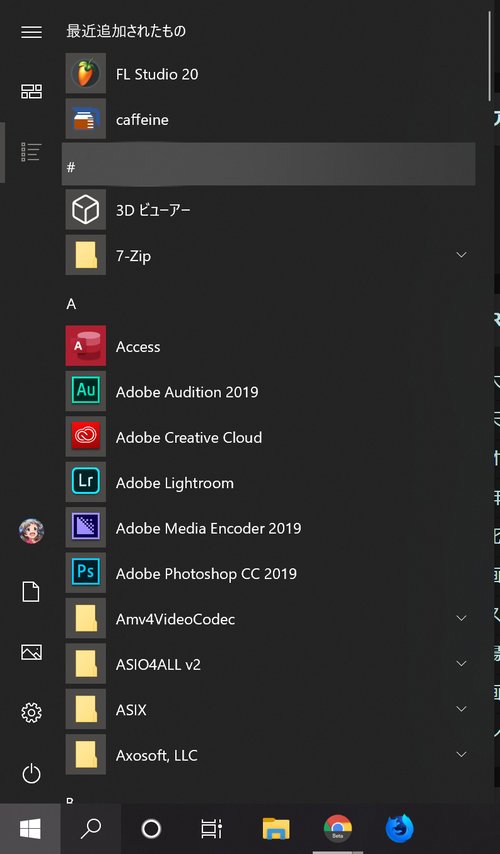Open Chrome Beta on taskbar
This screenshot has width=500, height=854.
[x=338, y=829]
